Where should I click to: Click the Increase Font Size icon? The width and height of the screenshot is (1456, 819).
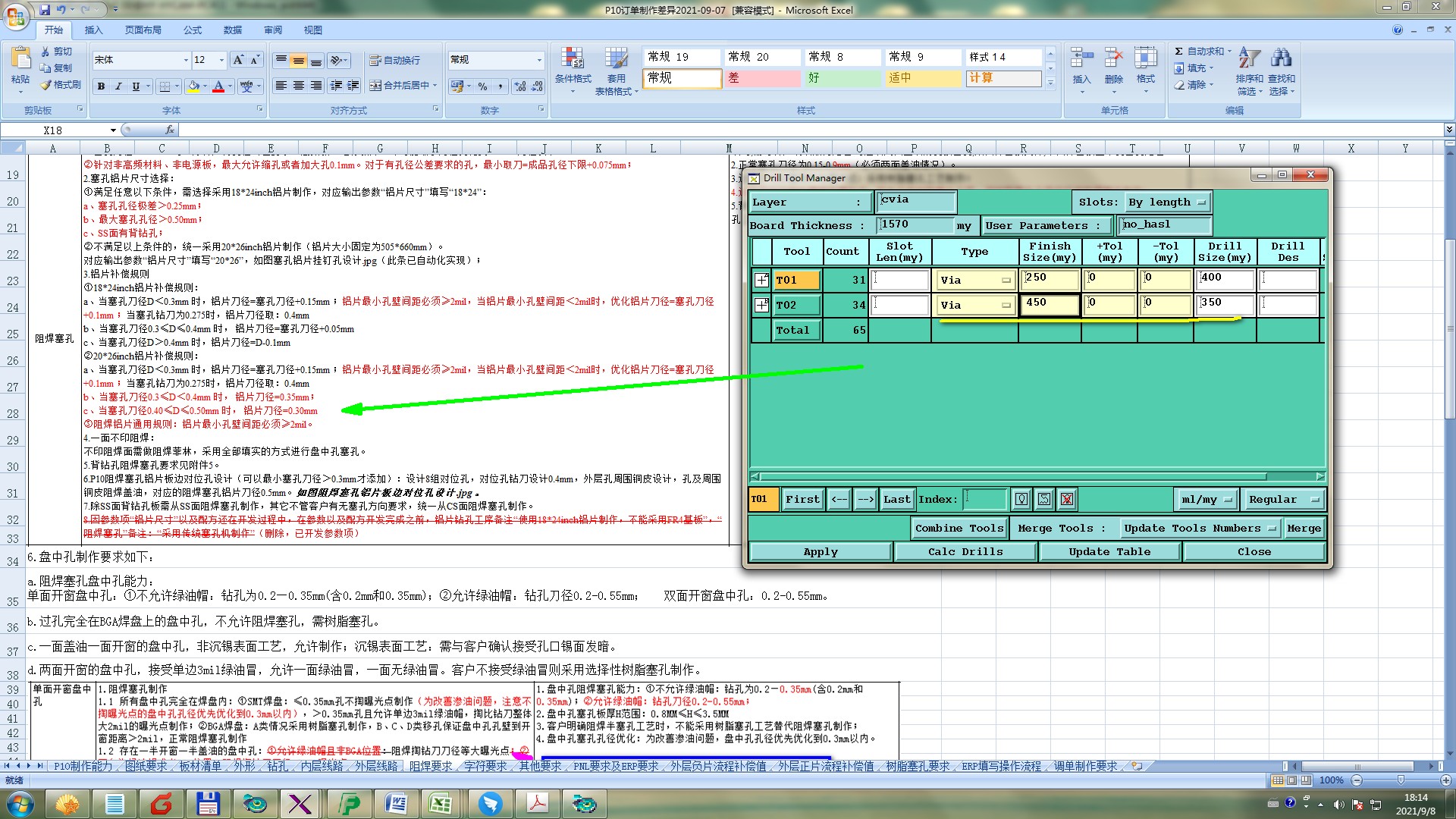point(238,60)
